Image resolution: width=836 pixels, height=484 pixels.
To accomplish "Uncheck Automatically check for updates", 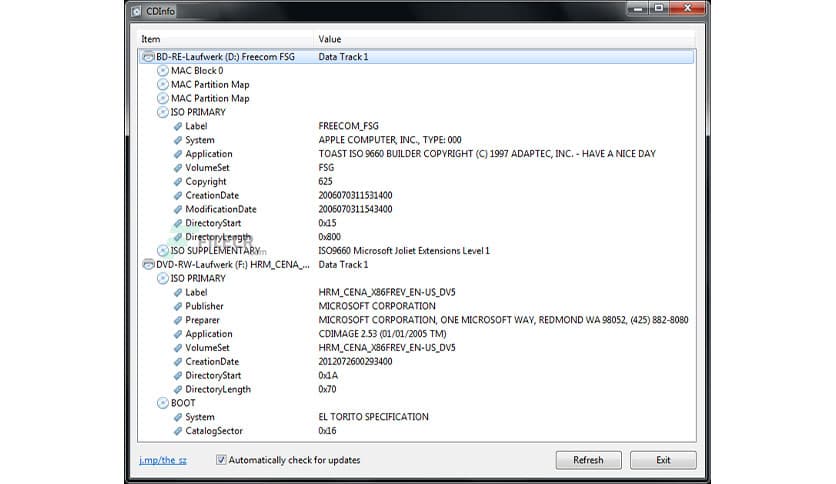I will 222,460.
